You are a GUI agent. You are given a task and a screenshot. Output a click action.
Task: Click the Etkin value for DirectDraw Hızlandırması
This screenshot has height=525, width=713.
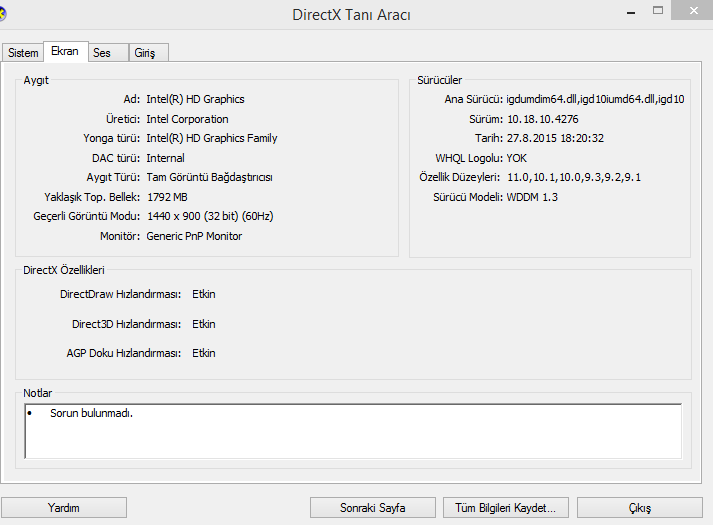(x=204, y=294)
